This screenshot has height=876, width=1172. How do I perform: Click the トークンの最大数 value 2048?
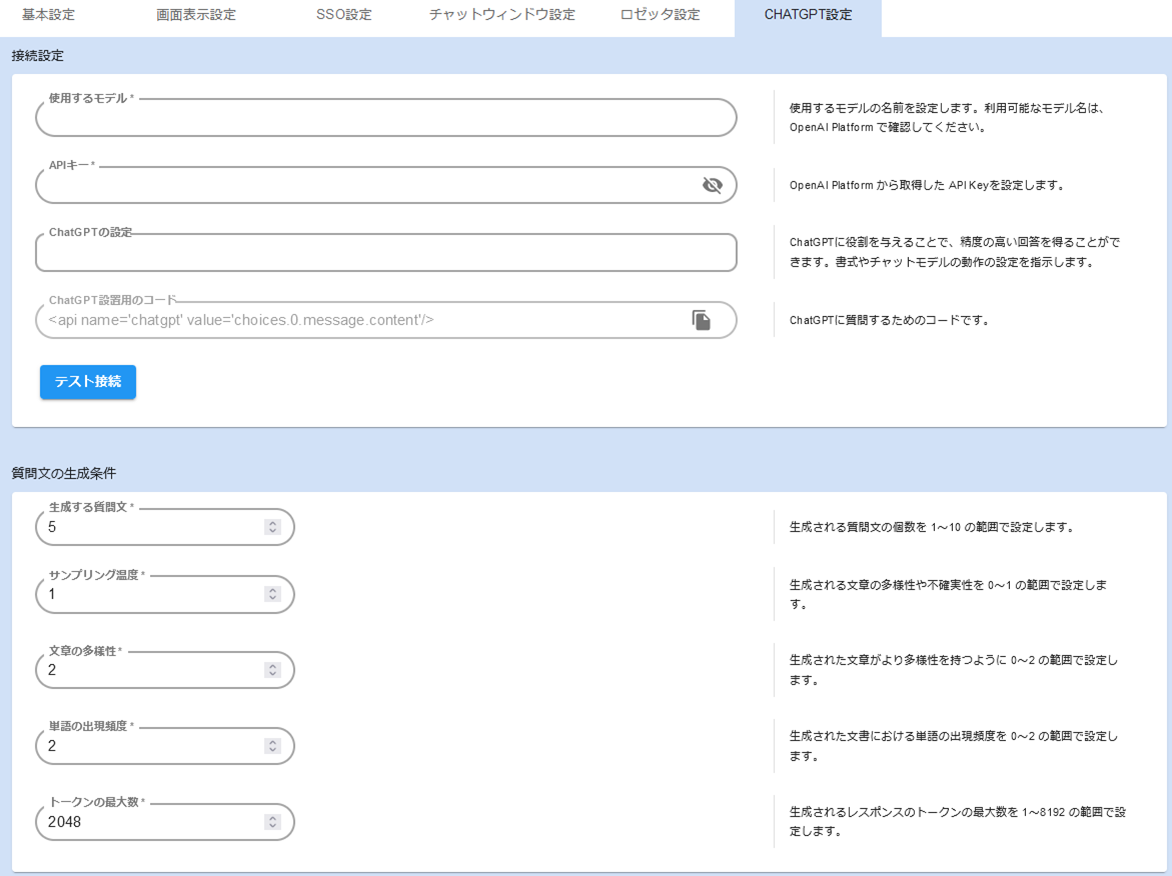pyautogui.click(x=120, y=821)
